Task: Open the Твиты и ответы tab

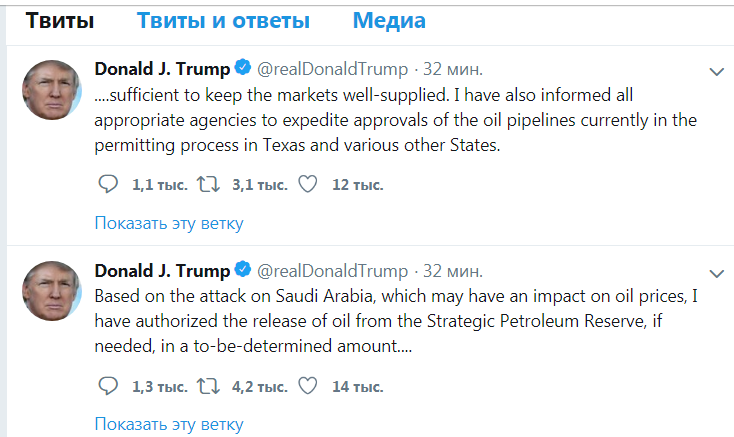Action: tap(223, 21)
